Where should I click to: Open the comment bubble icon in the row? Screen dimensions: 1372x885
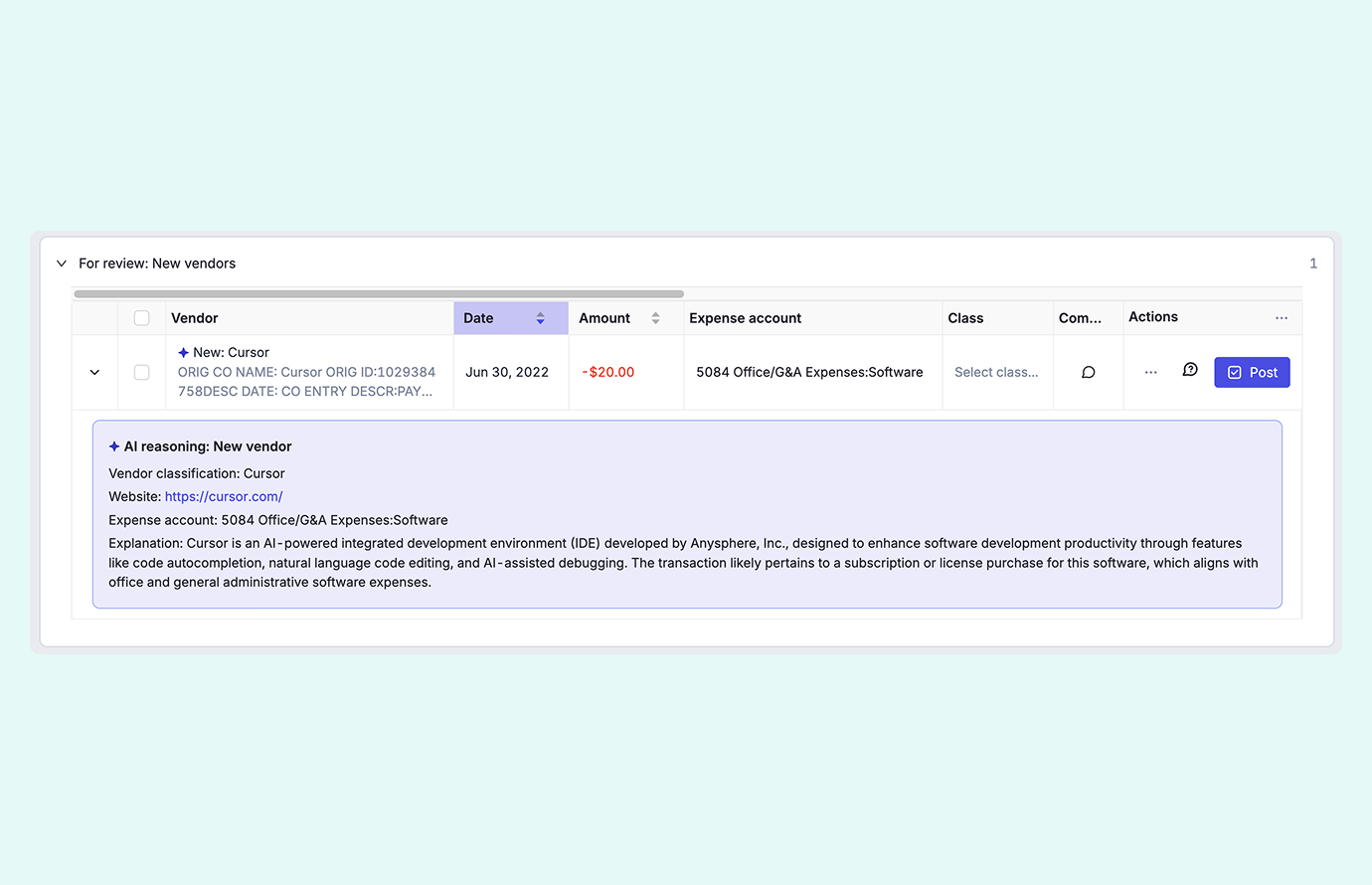pos(1088,372)
